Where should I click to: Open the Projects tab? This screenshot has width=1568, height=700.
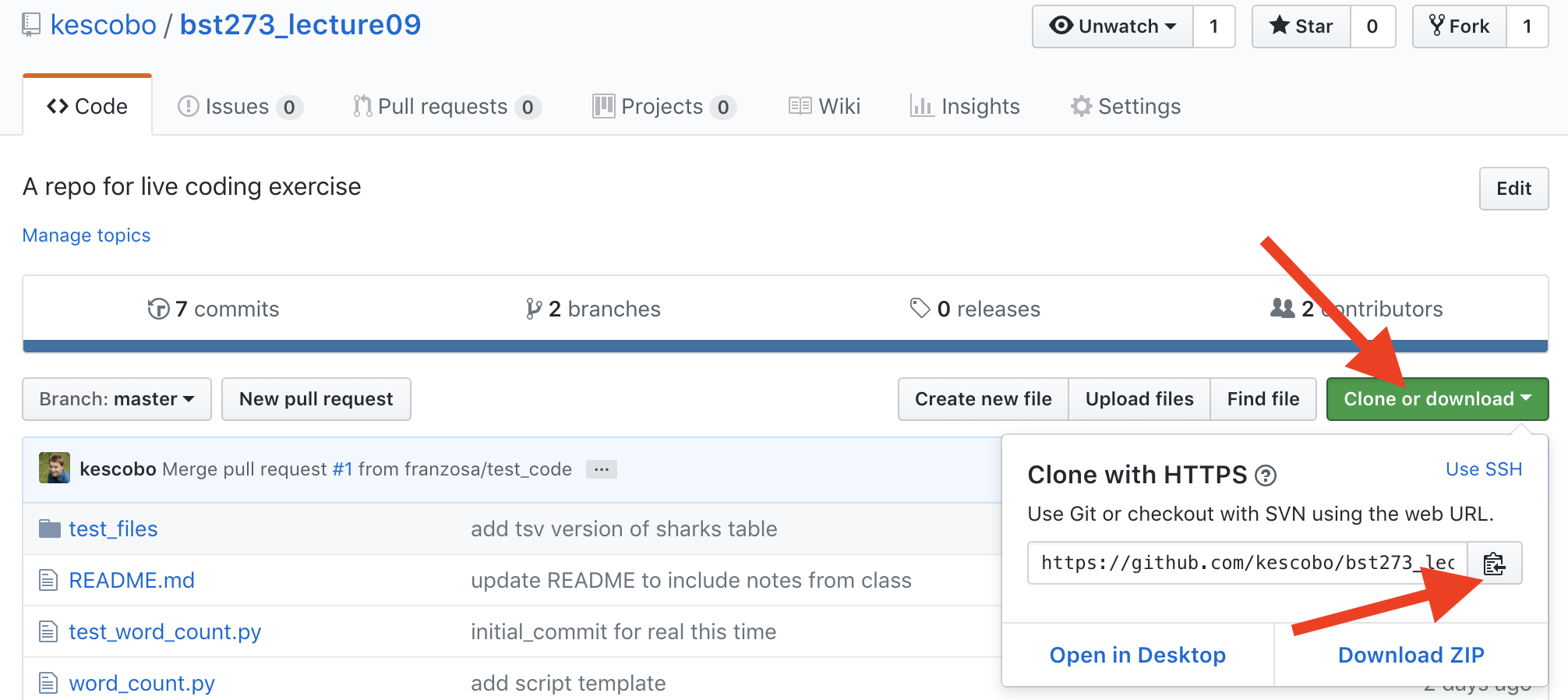coord(665,106)
